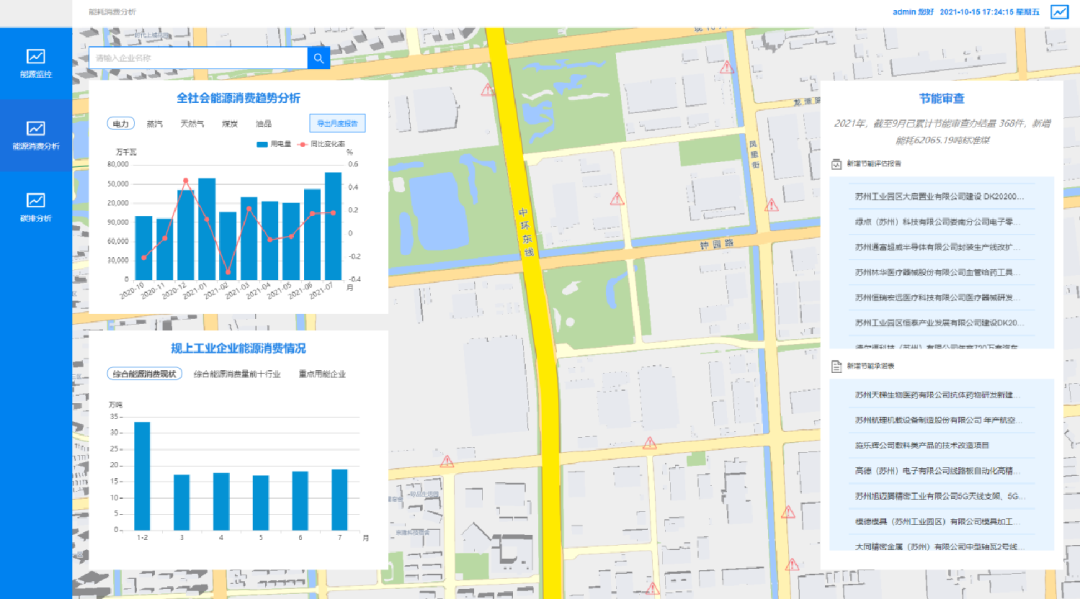Show the 重点用能企业 tab
This screenshot has width=1080, height=599.
(x=322, y=374)
